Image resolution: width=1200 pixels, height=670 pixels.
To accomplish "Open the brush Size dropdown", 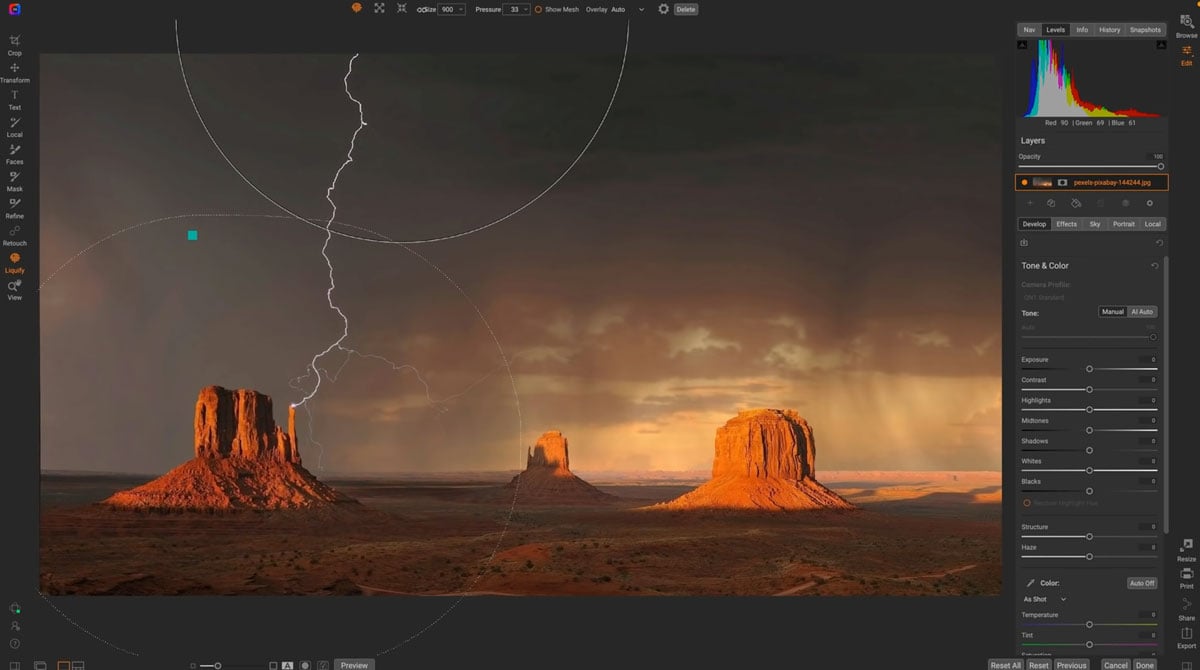I will click(452, 9).
